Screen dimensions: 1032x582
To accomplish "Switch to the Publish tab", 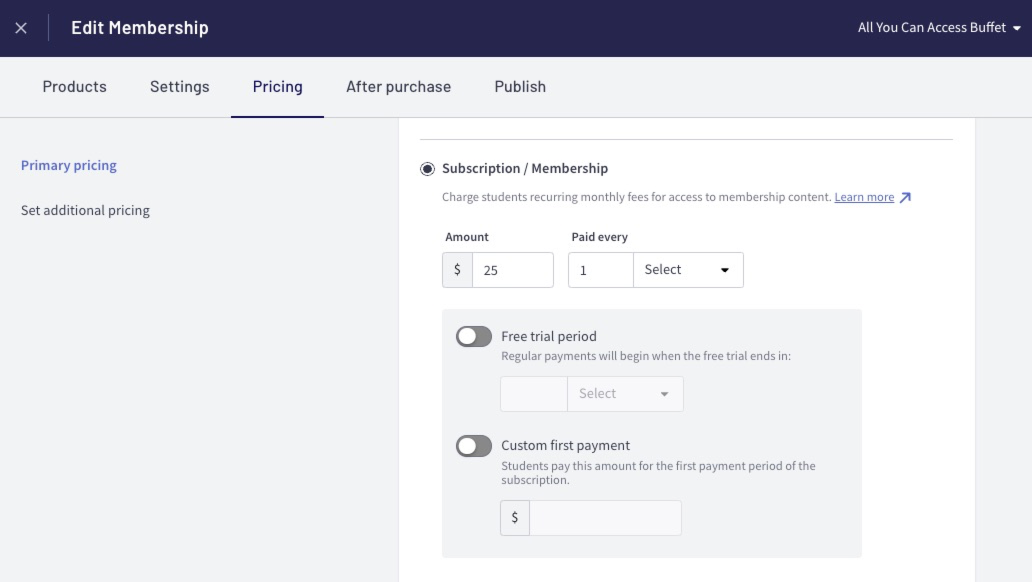I will coord(520,86).
